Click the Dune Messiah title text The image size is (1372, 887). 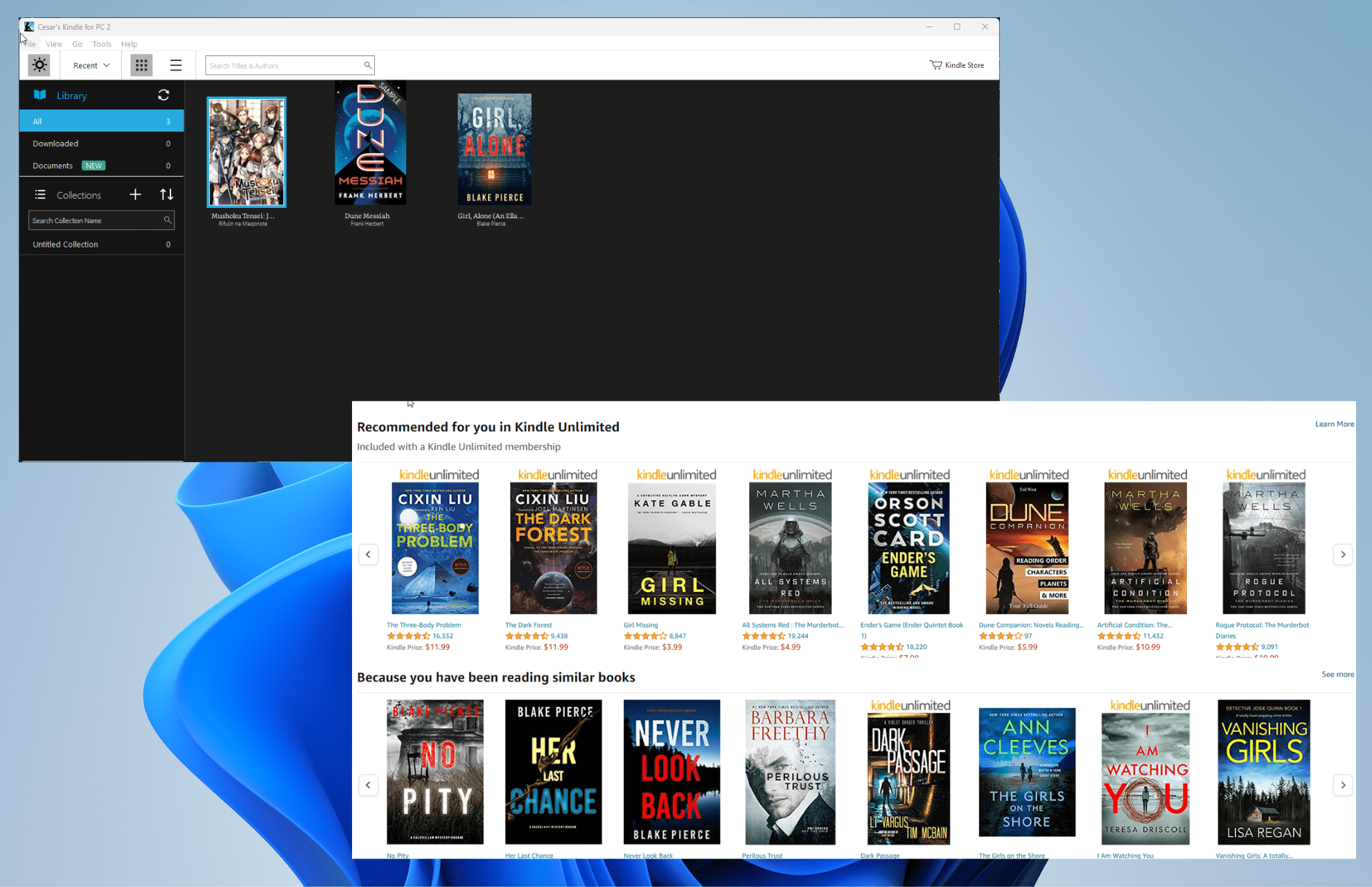(367, 216)
